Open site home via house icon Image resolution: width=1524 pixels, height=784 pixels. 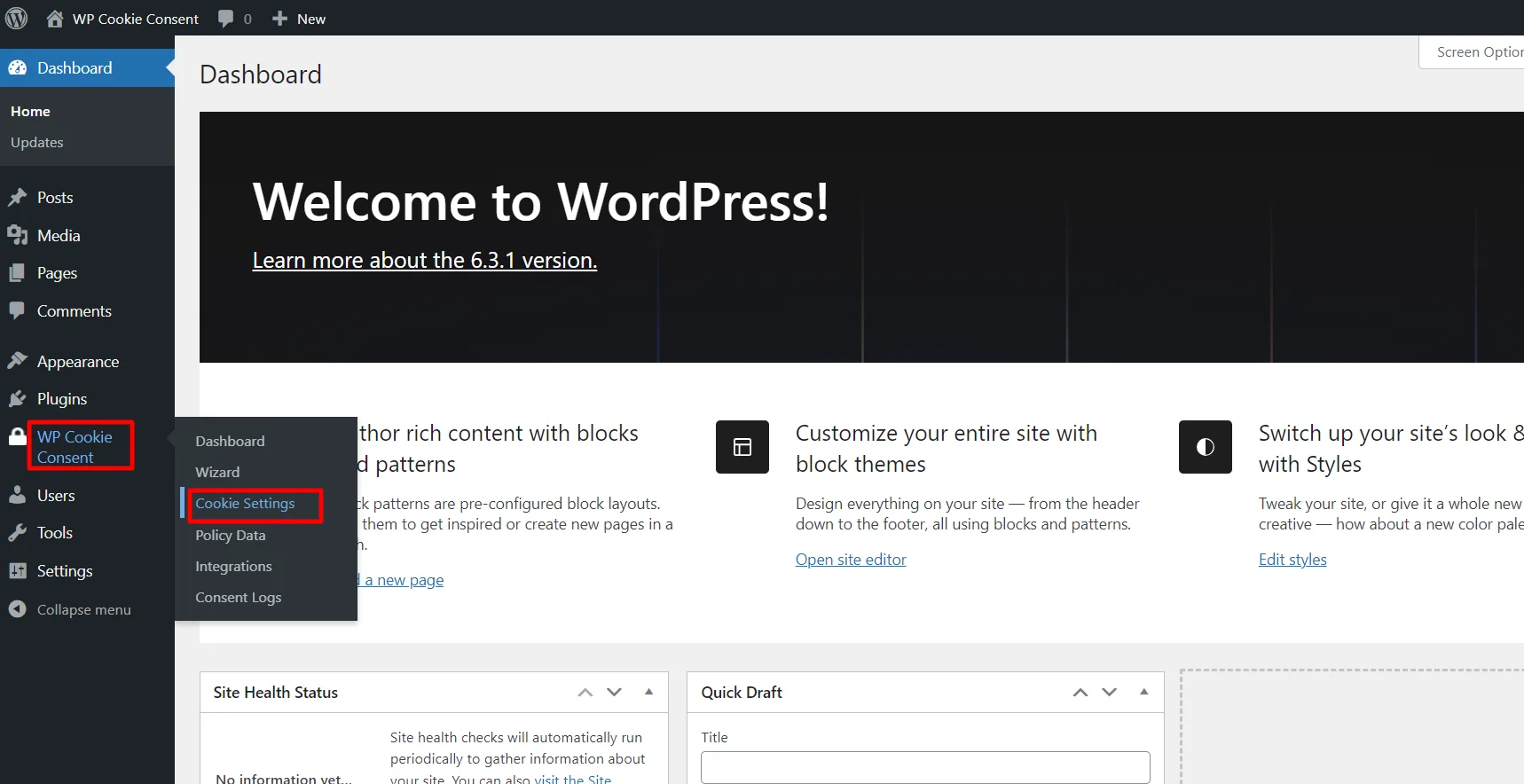tap(55, 19)
